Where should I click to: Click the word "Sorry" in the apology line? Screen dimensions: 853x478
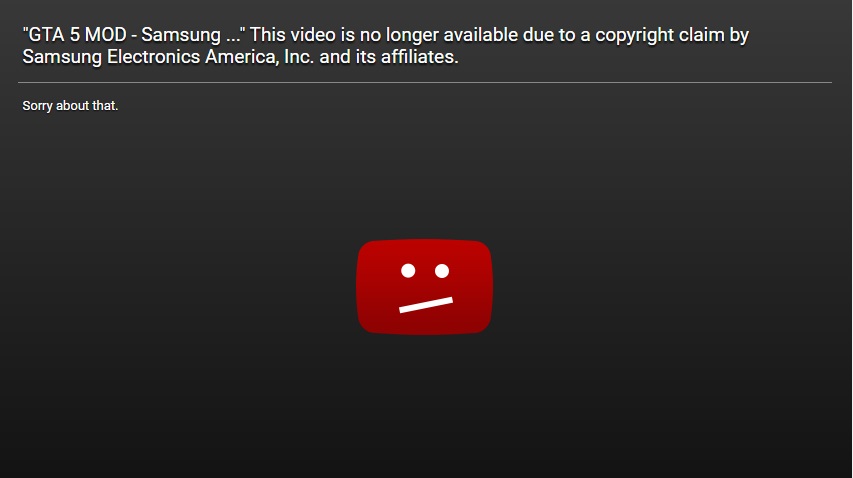[38, 105]
